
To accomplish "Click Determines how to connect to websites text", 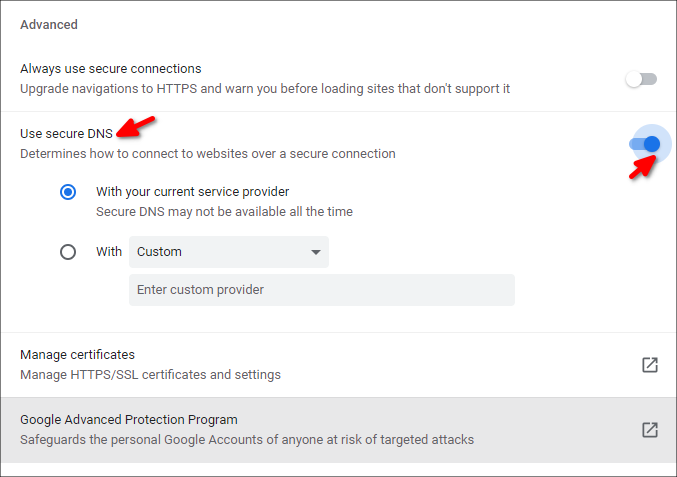I will pyautogui.click(x=208, y=154).
